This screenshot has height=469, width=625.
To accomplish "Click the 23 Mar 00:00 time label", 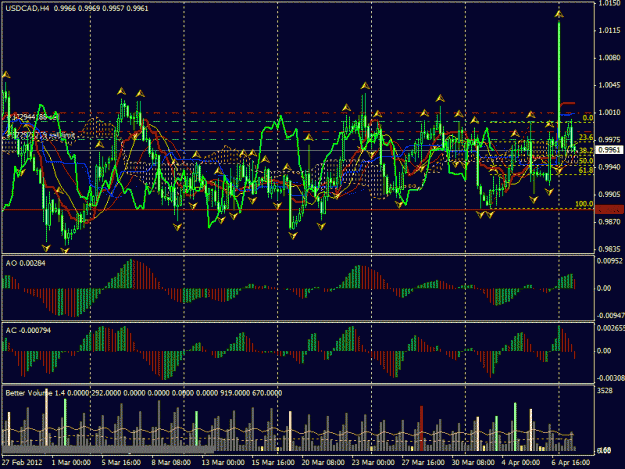I will (373, 463).
